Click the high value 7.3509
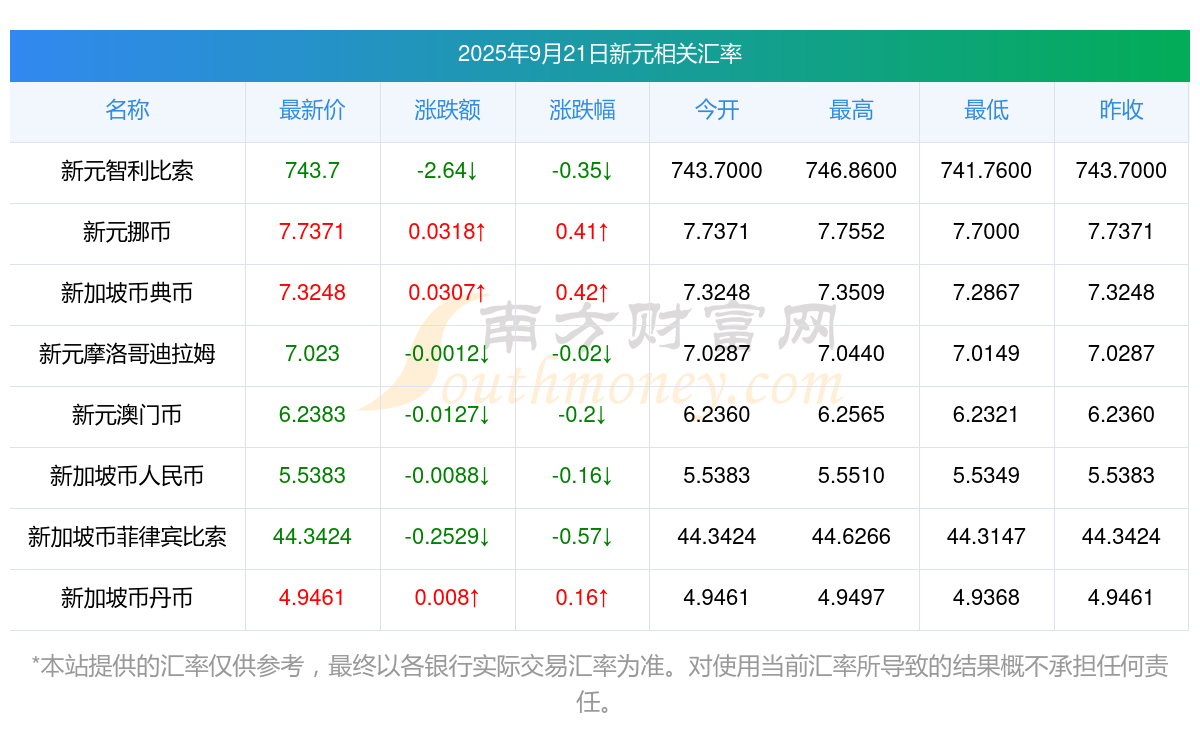This screenshot has height=733, width=1200. coord(851,293)
